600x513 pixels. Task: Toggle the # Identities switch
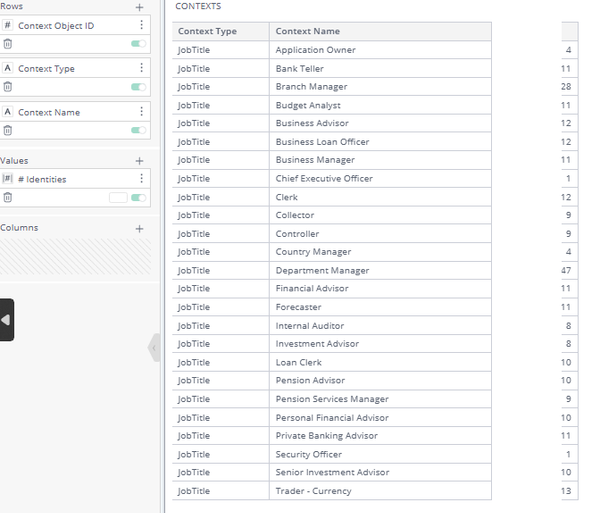pos(138,198)
